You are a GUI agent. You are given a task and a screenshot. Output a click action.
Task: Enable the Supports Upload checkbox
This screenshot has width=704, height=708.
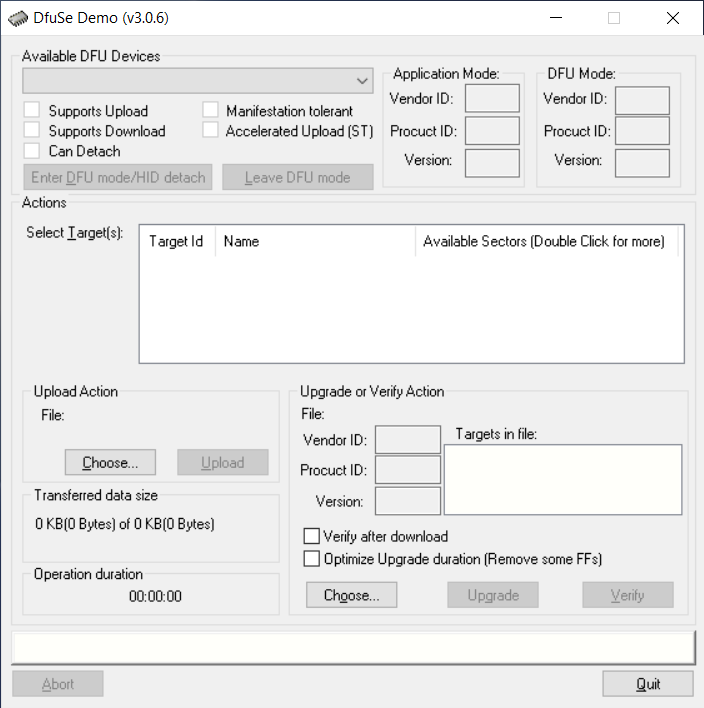coord(33,111)
